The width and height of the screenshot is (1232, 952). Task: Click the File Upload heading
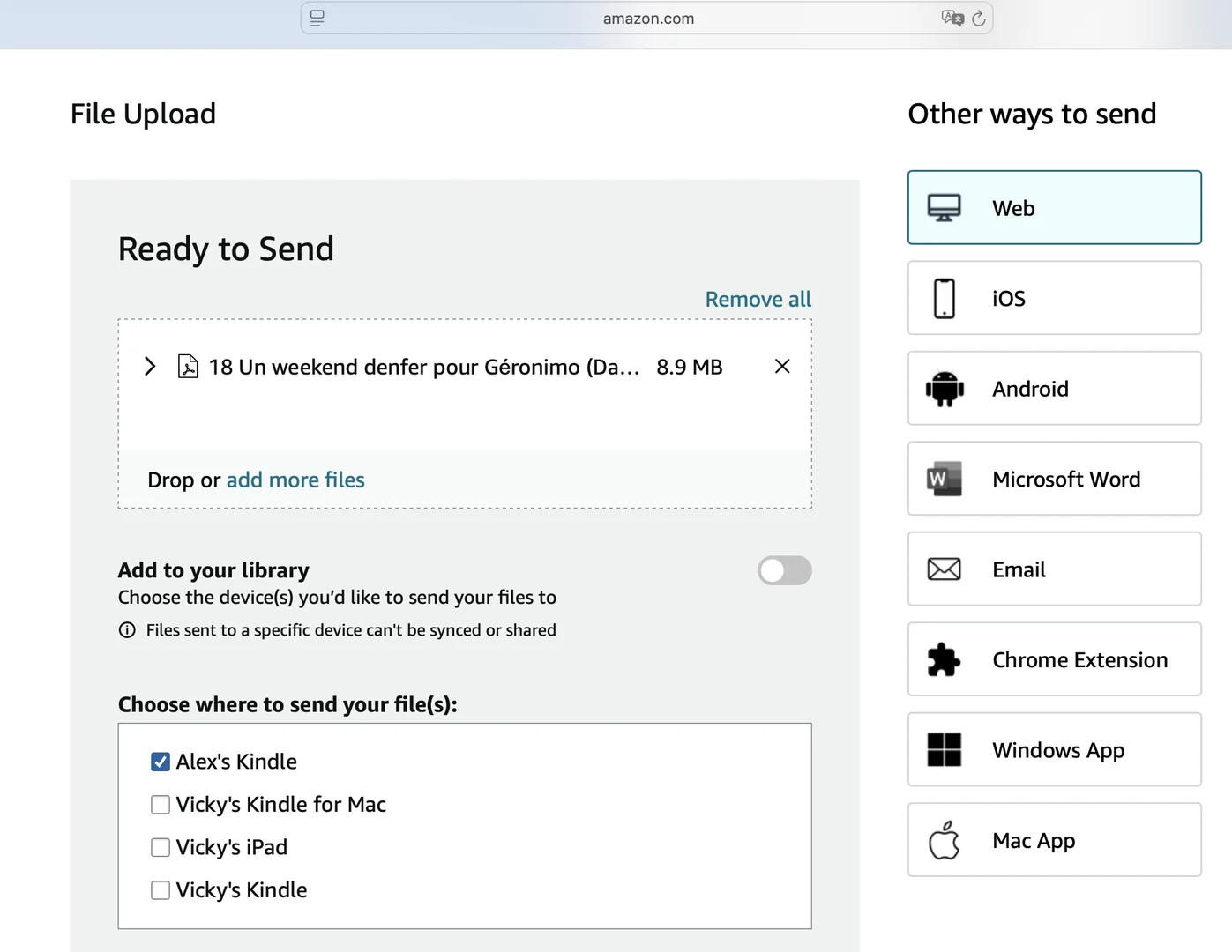(x=143, y=114)
